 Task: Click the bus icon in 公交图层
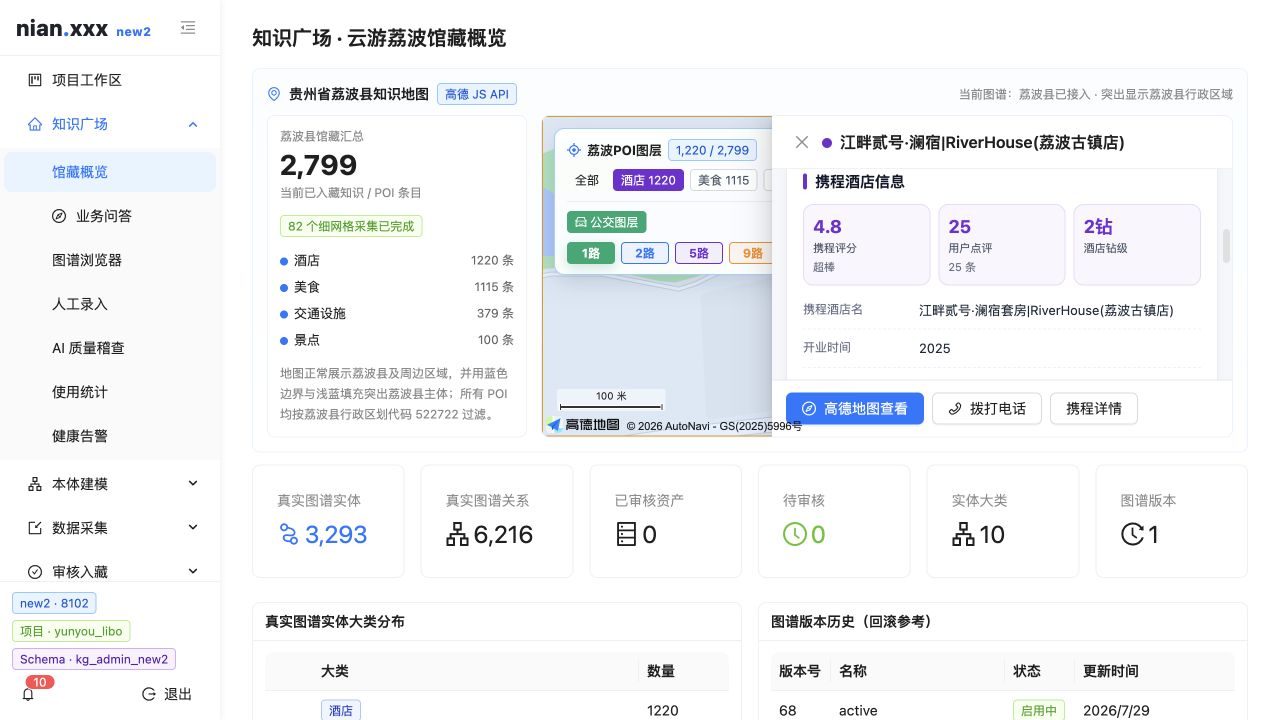579,222
